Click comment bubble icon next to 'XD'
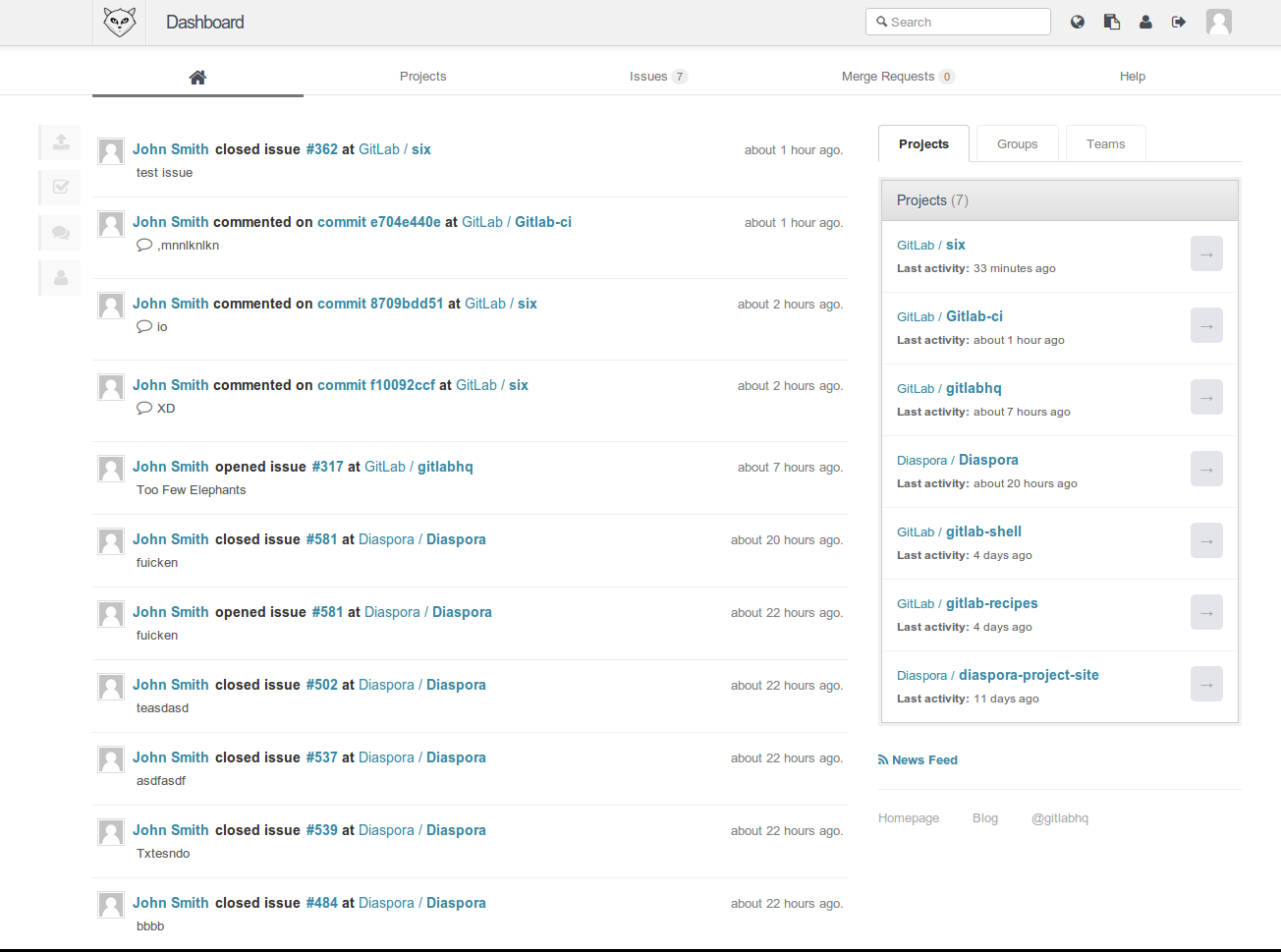This screenshot has width=1281, height=952. click(x=144, y=408)
